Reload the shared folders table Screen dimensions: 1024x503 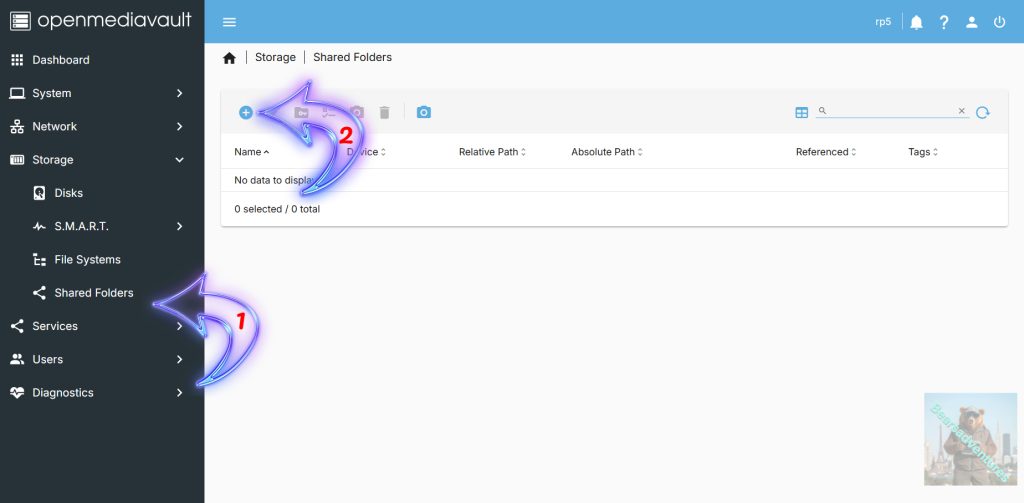(983, 113)
